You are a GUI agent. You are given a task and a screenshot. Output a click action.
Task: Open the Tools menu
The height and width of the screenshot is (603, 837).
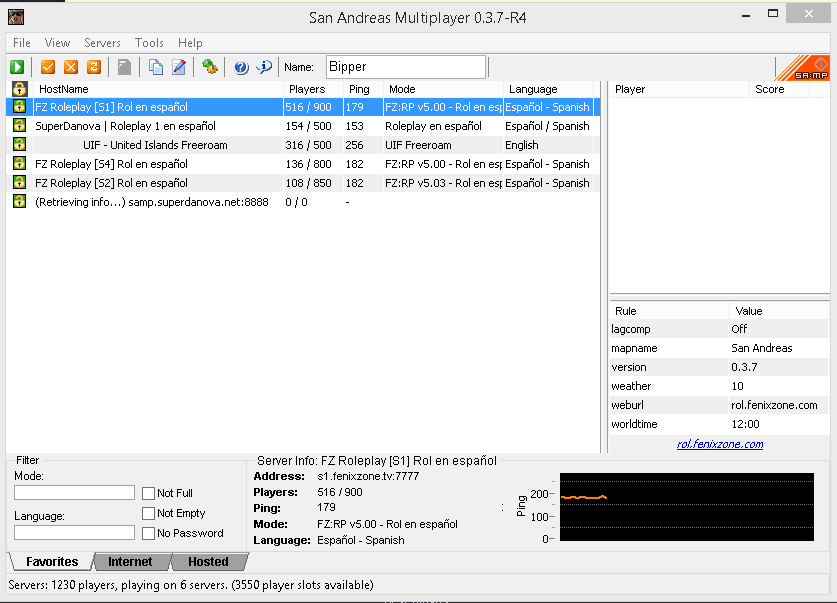coord(149,43)
